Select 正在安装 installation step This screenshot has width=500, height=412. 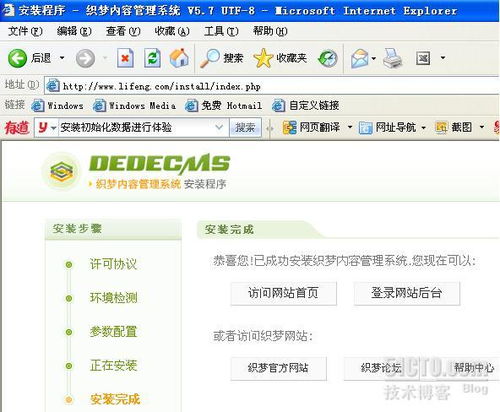click(113, 366)
